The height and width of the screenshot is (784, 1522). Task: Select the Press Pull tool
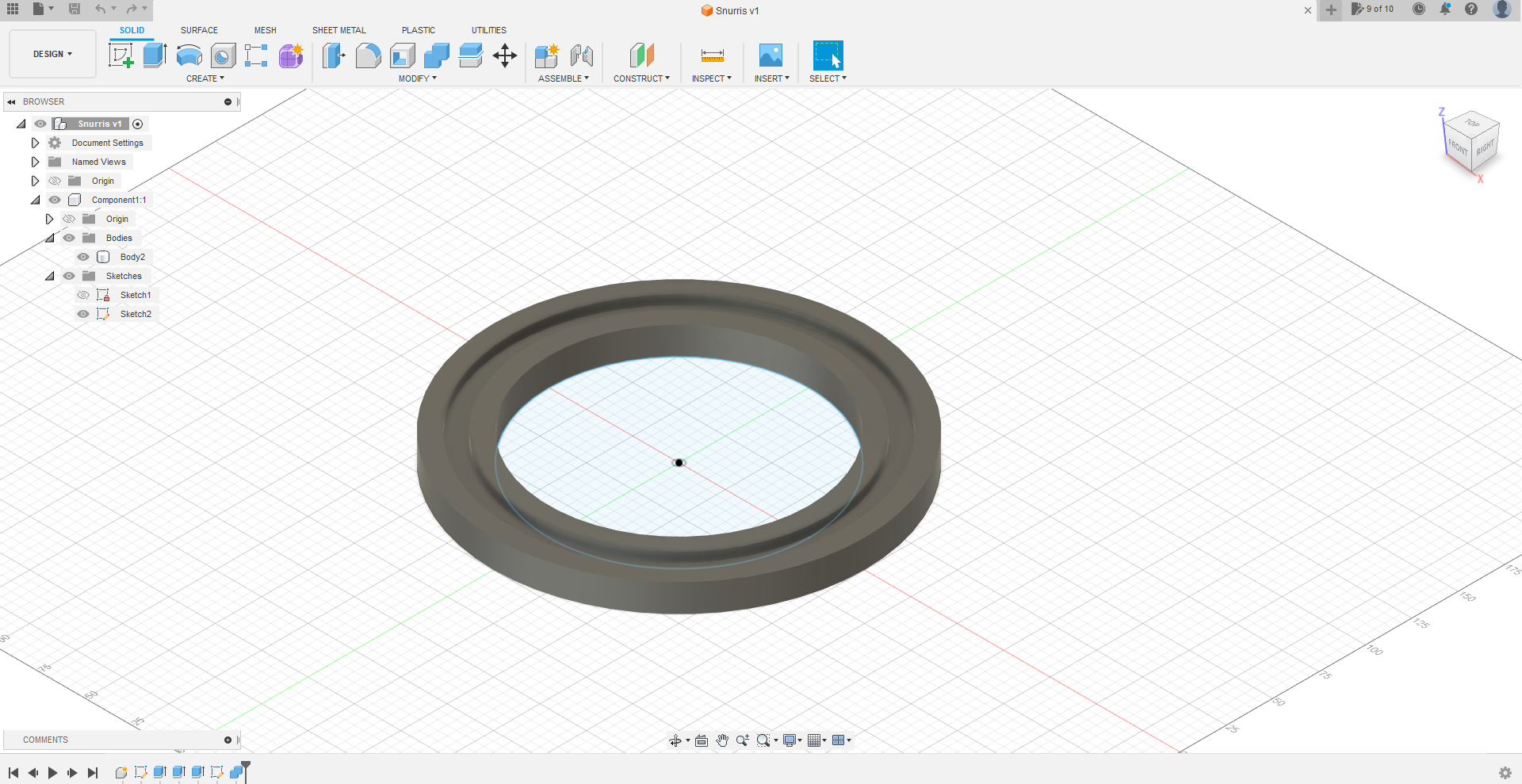tap(334, 55)
